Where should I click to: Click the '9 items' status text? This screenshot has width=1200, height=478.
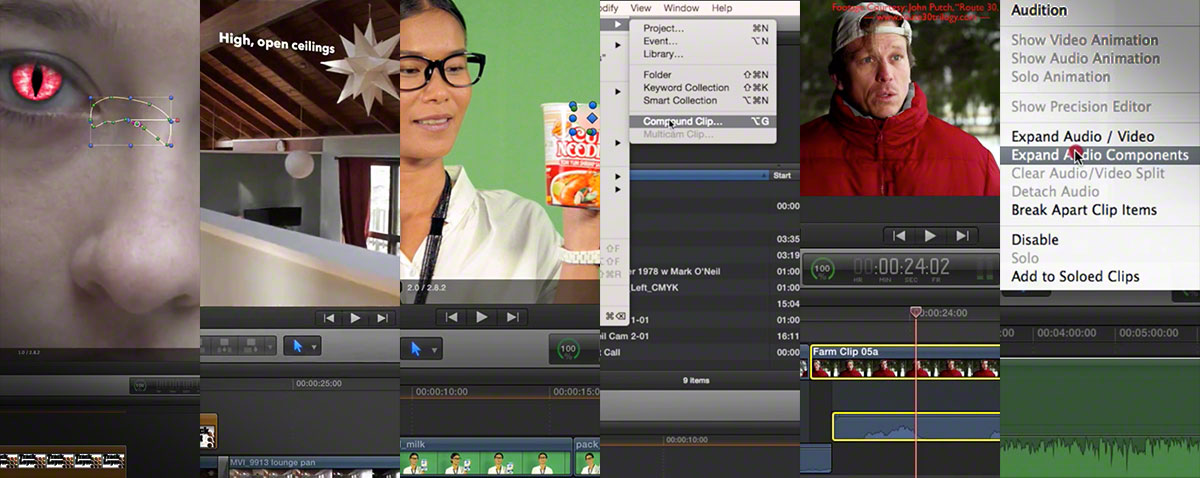698,380
